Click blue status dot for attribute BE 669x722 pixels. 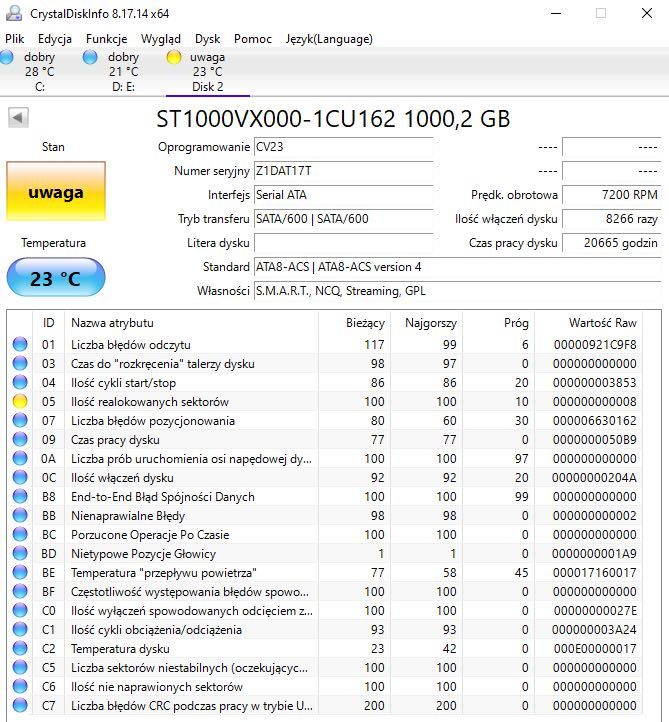coord(20,572)
